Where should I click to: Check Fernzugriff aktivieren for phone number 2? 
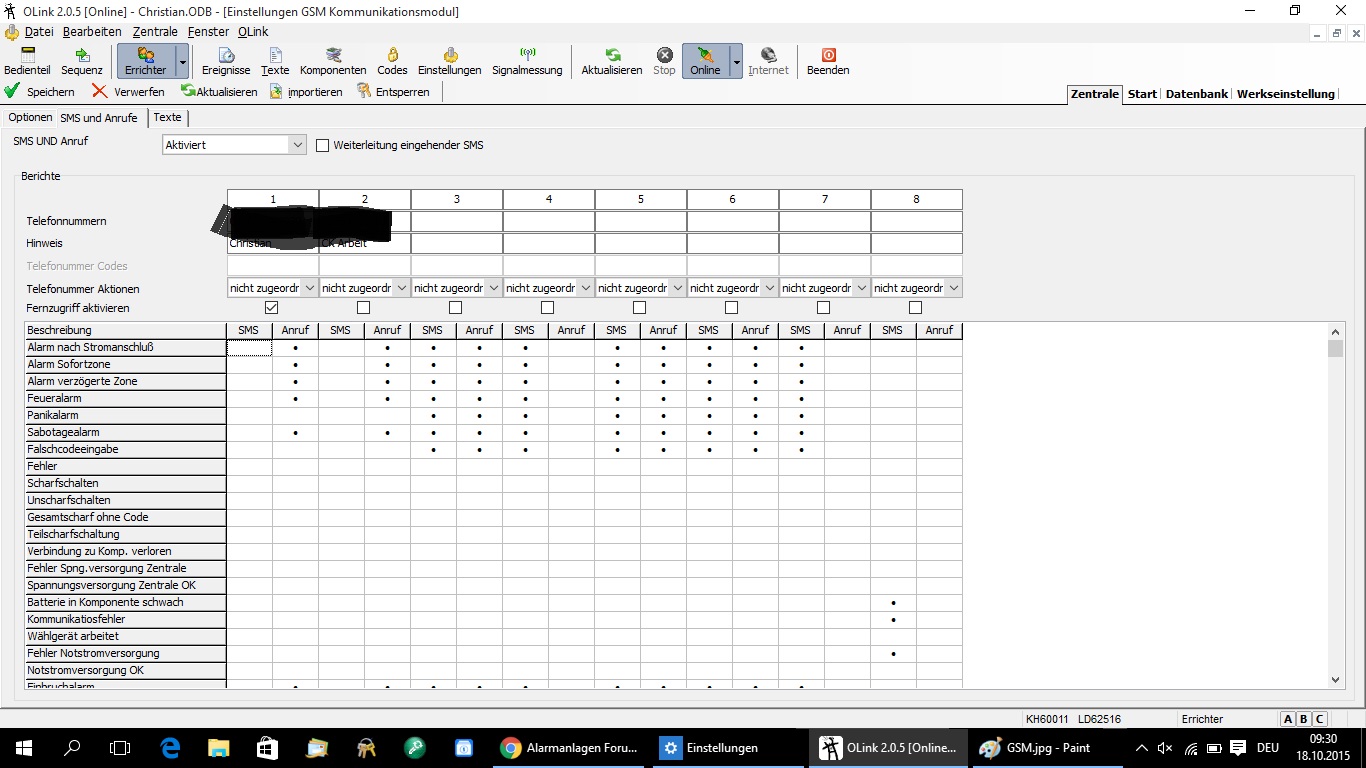(x=363, y=308)
